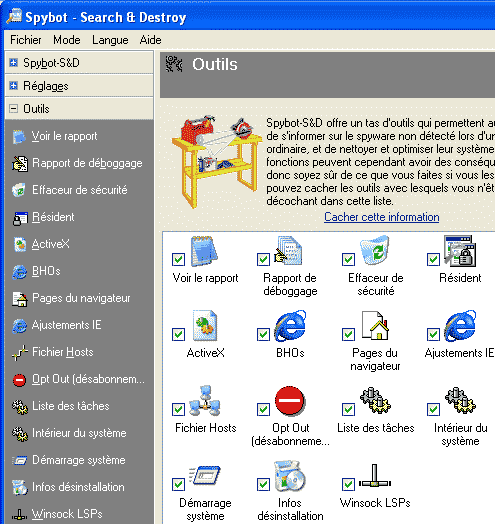Image resolution: width=495 pixels, height=524 pixels.
Task: Expand the Réglages sidebar section
Action: pos(13,86)
